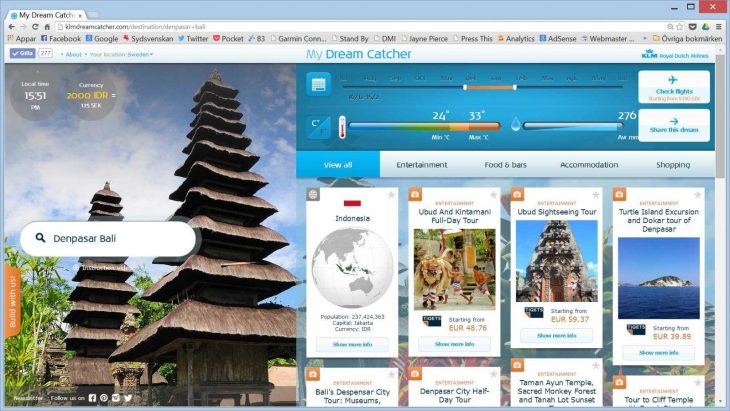Star Denpasar City Half-Day Tour card
Viewport: 730px width, 411px height.
[493, 374]
